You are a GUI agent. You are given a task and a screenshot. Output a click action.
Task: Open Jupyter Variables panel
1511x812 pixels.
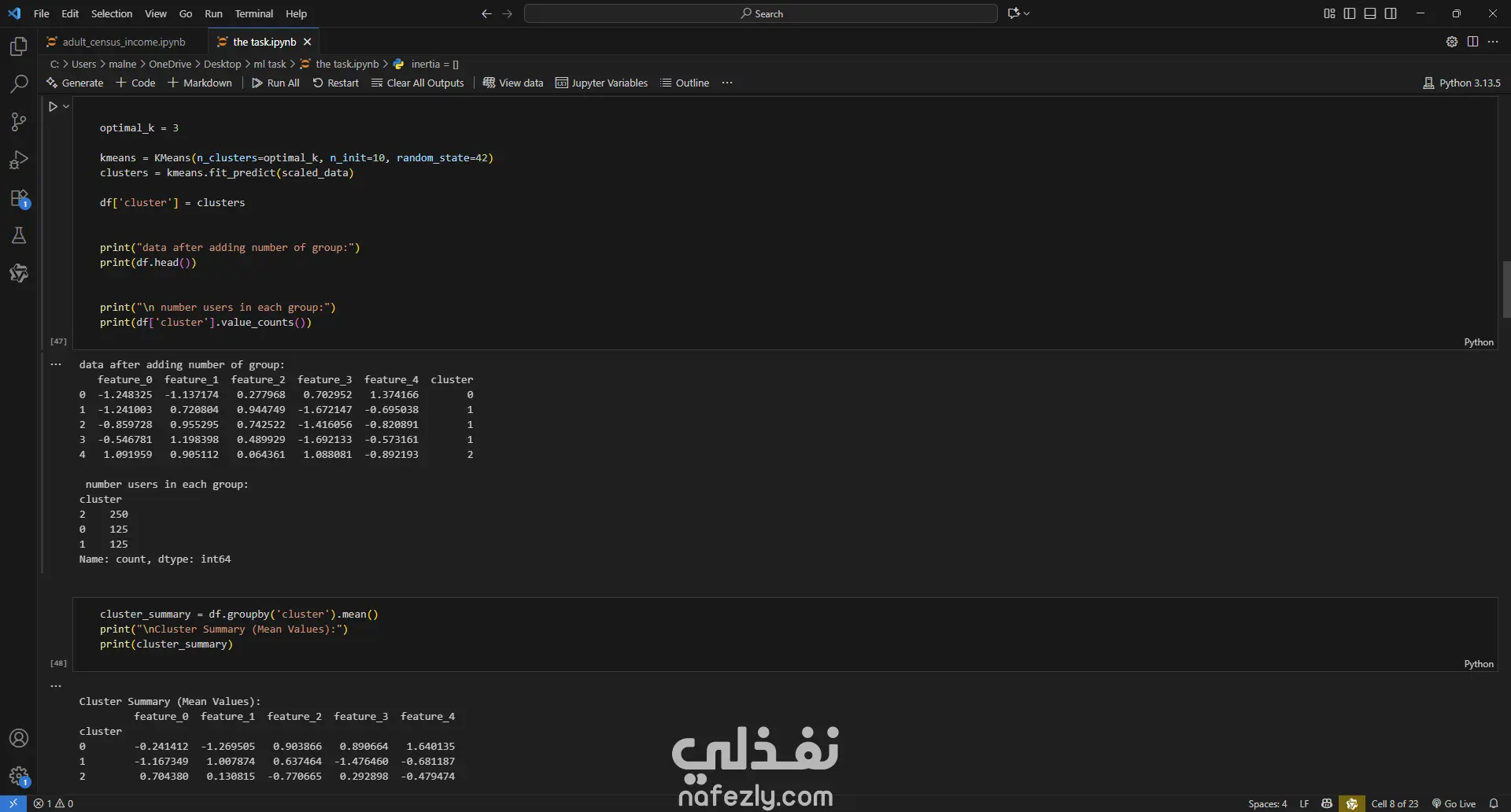[x=602, y=83]
